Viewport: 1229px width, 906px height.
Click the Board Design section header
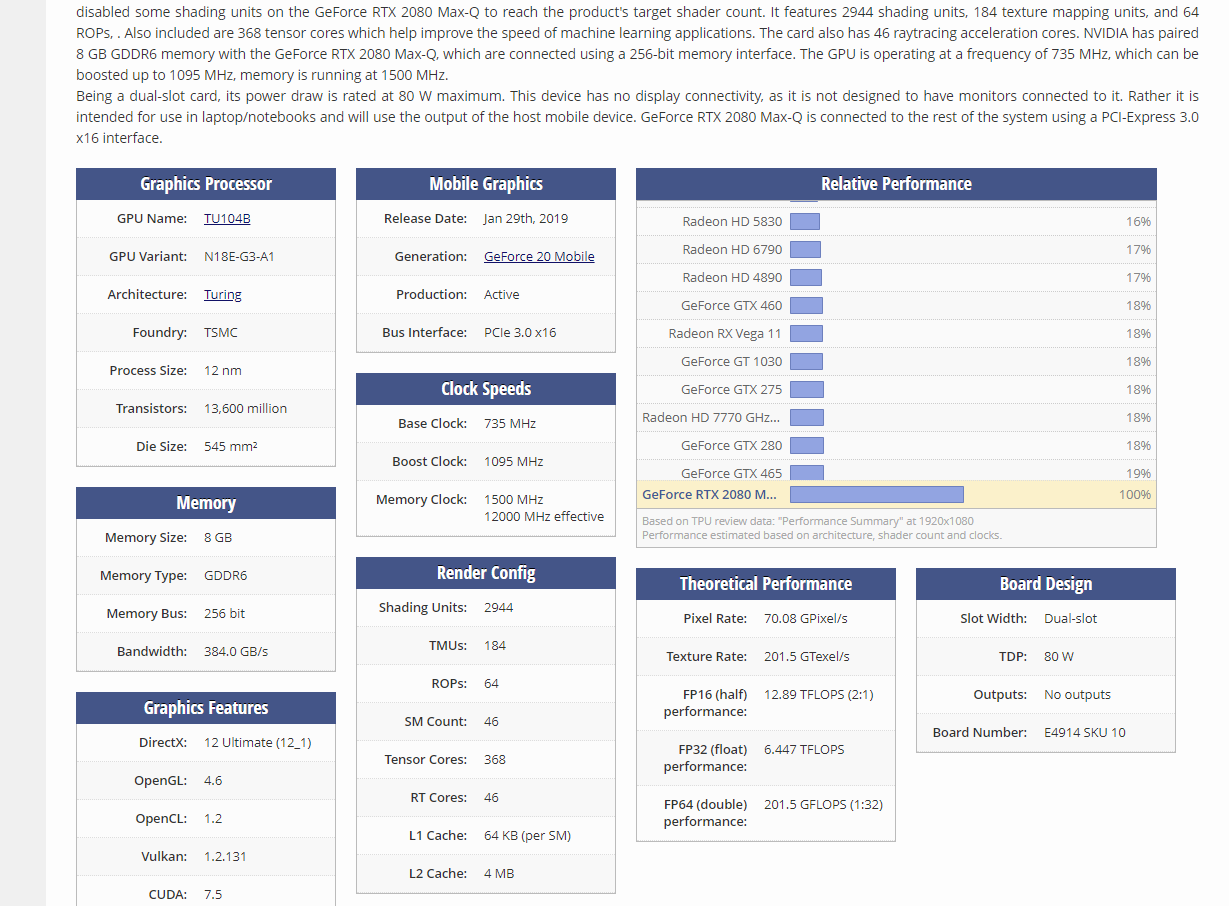[x=1045, y=584]
